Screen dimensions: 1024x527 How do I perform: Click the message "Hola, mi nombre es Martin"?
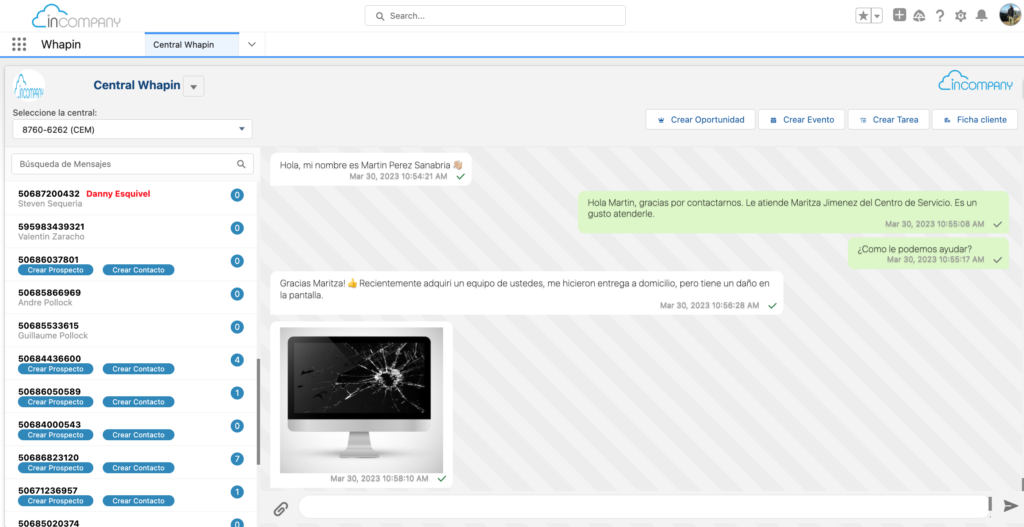[371, 169]
